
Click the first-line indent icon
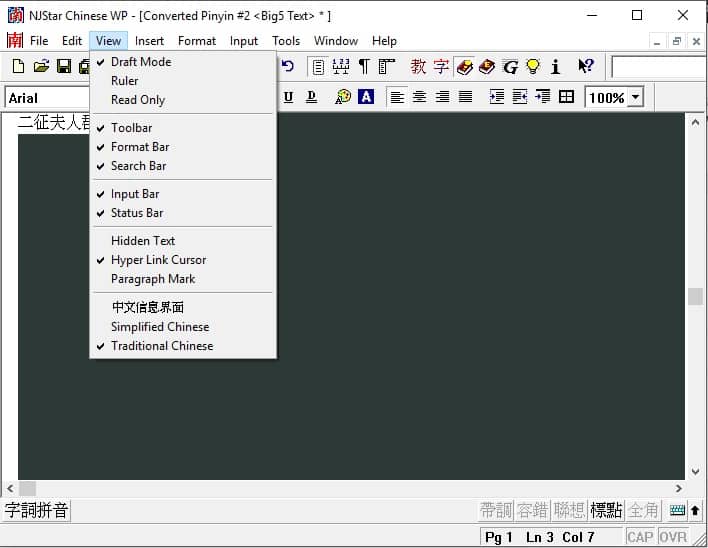pyautogui.click(x=543, y=97)
